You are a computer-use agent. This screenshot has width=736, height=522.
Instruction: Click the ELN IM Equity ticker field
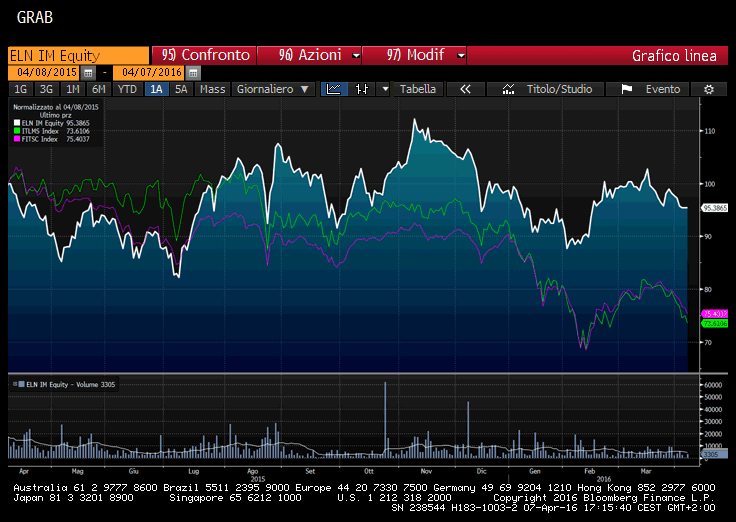(x=78, y=55)
